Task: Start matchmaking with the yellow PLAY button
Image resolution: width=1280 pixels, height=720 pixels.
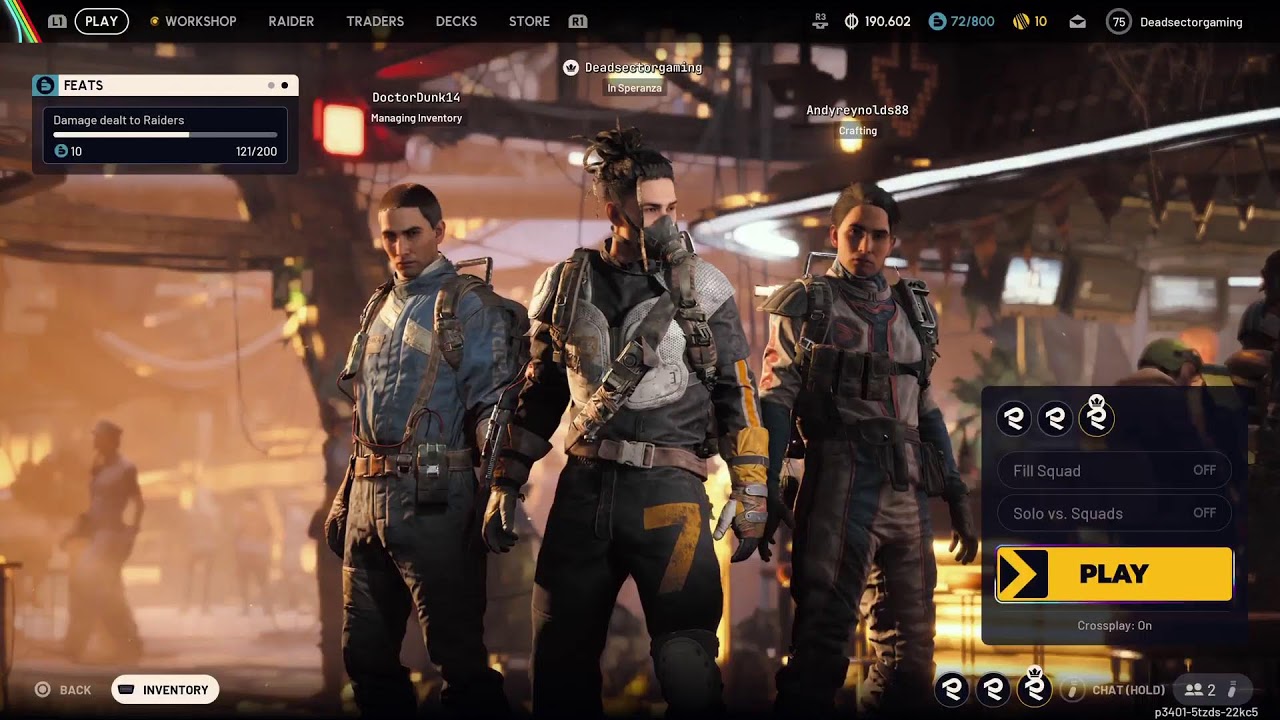Action: [x=1114, y=574]
